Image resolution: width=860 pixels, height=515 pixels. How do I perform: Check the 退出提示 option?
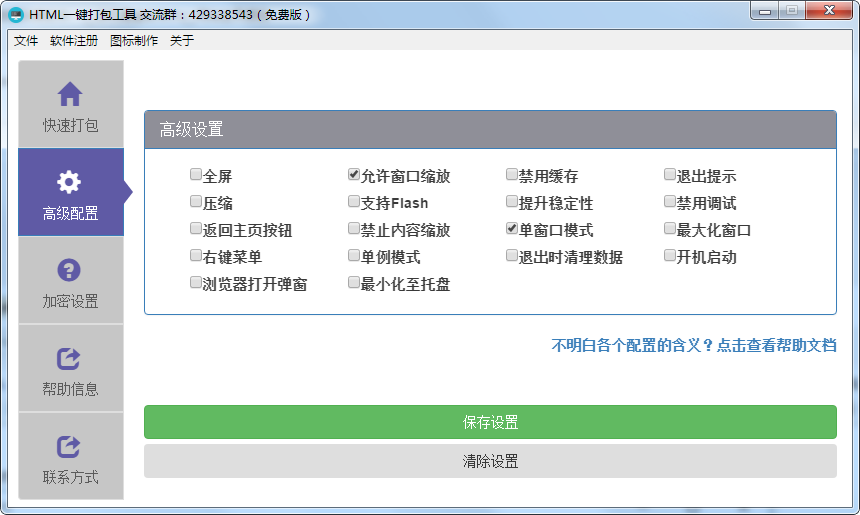tap(670, 174)
